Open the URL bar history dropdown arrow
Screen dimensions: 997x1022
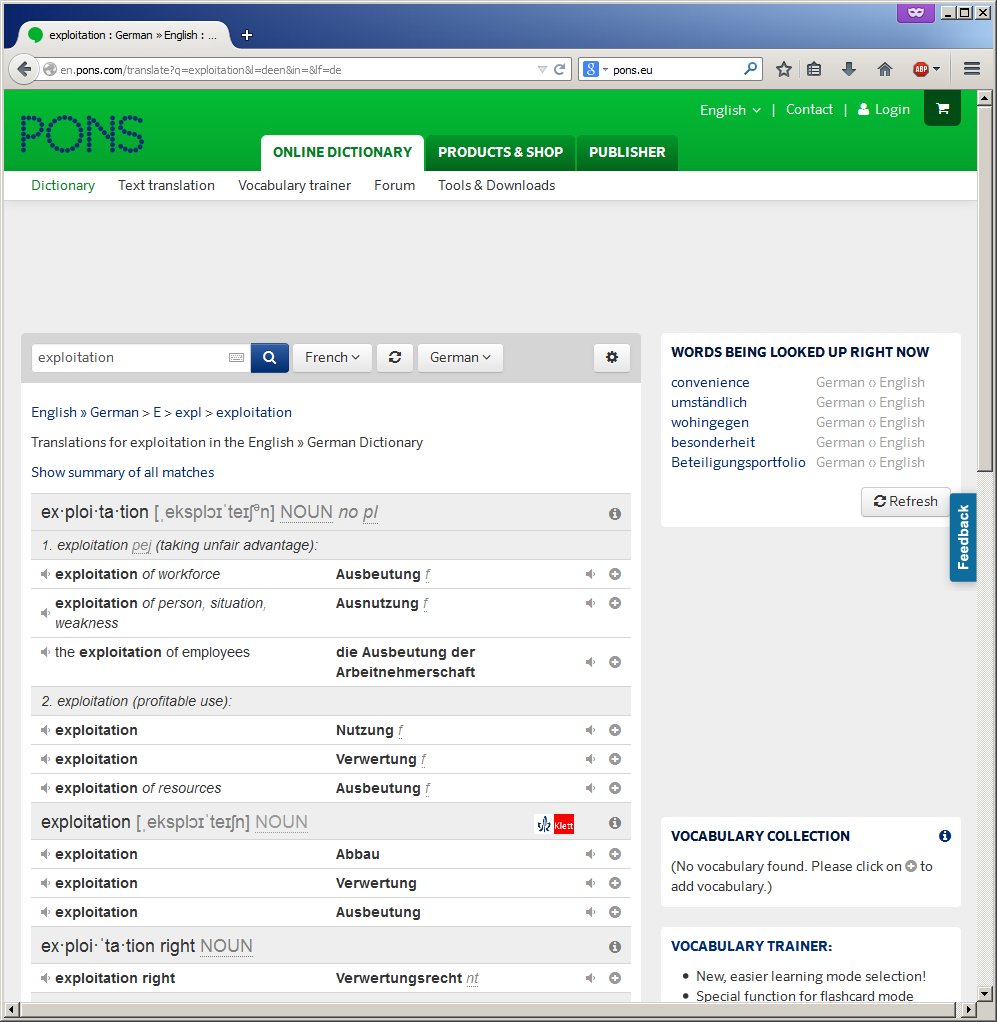(542, 69)
